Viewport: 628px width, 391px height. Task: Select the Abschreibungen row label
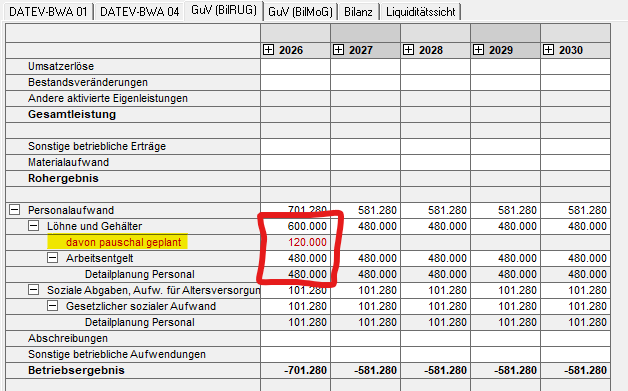tap(68, 339)
